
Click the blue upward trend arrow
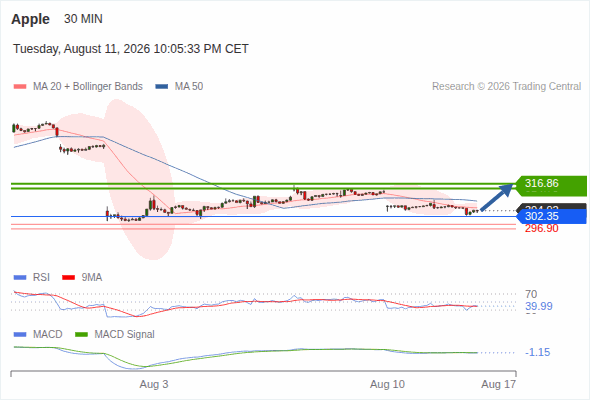point(497,197)
